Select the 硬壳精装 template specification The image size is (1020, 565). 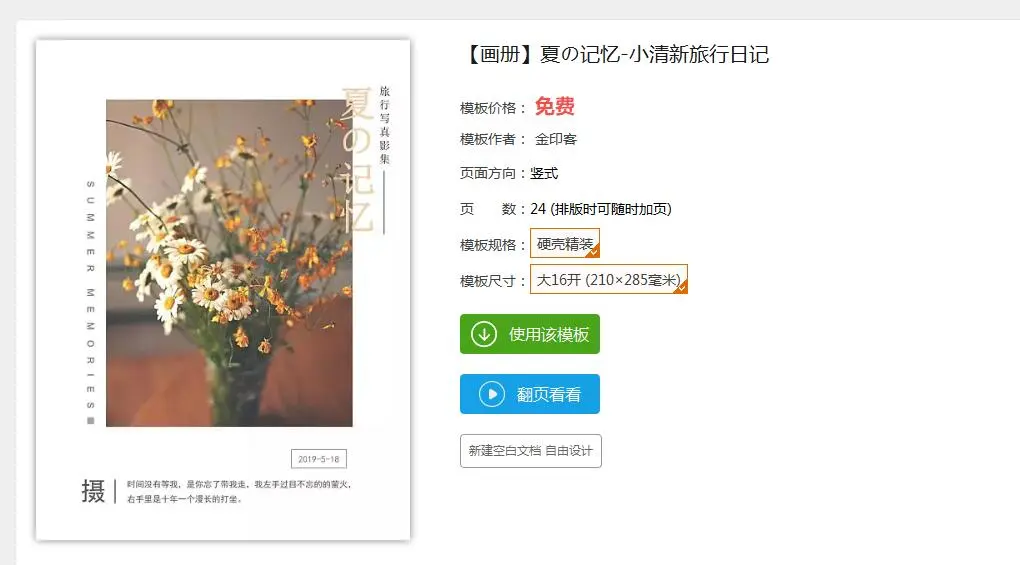pos(565,243)
